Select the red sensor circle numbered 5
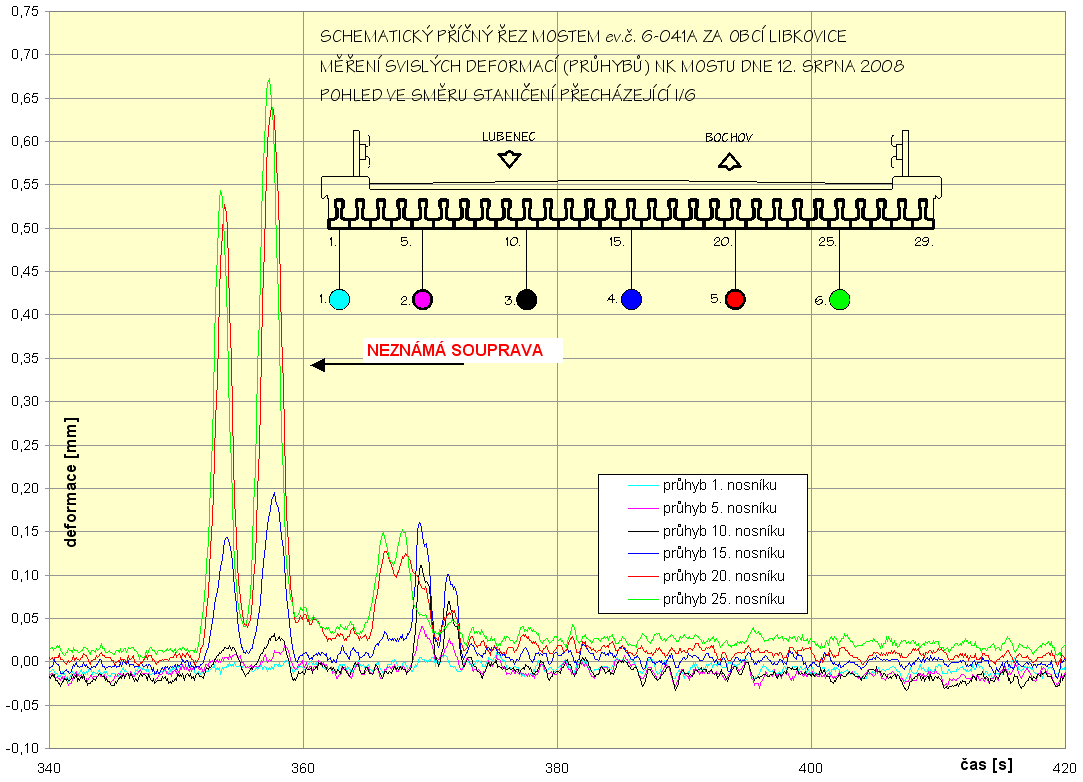Screen dimensions: 1083x782 coord(736,299)
